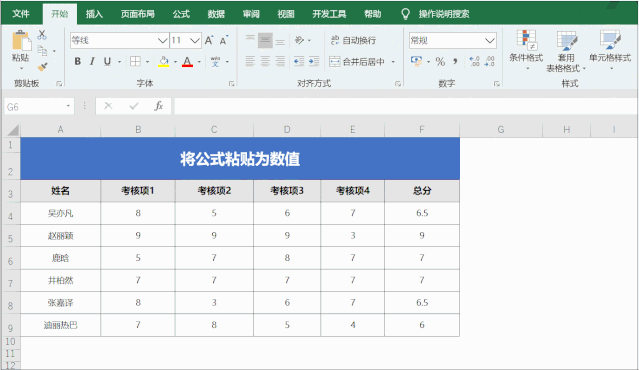This screenshot has height=370, width=639.
Task: Click the Cancel X in formula bar
Action: click(108, 106)
